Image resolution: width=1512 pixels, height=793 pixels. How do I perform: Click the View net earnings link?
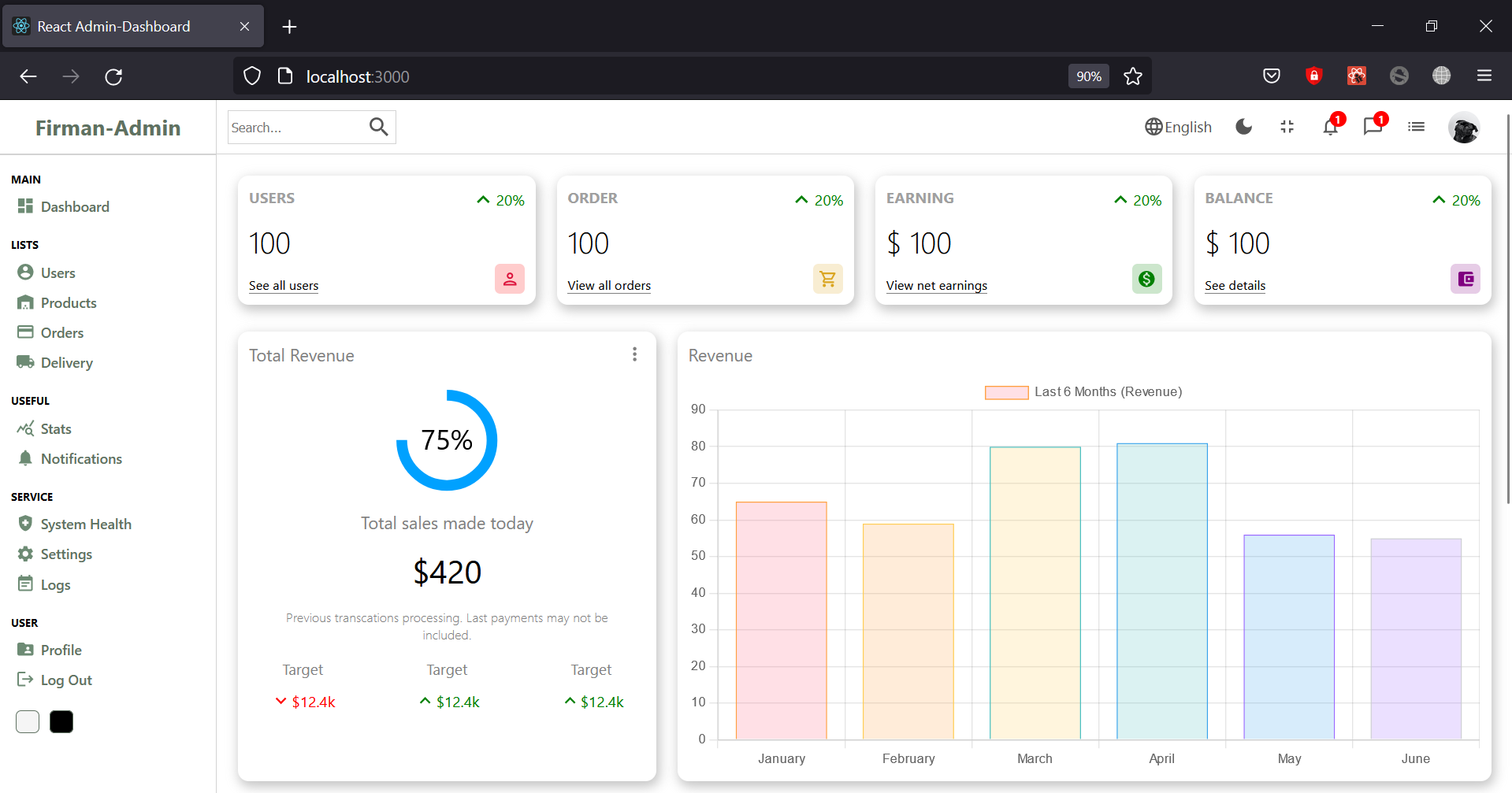(936, 286)
